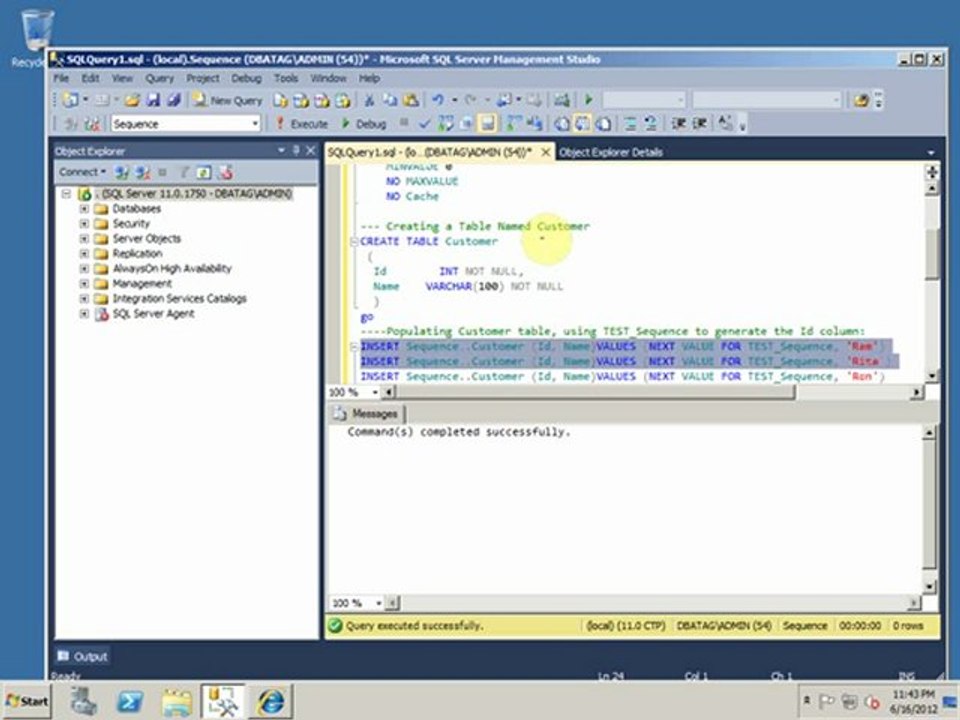The image size is (960, 720).
Task: Expand the Security folder node
Action: pyautogui.click(x=84, y=223)
